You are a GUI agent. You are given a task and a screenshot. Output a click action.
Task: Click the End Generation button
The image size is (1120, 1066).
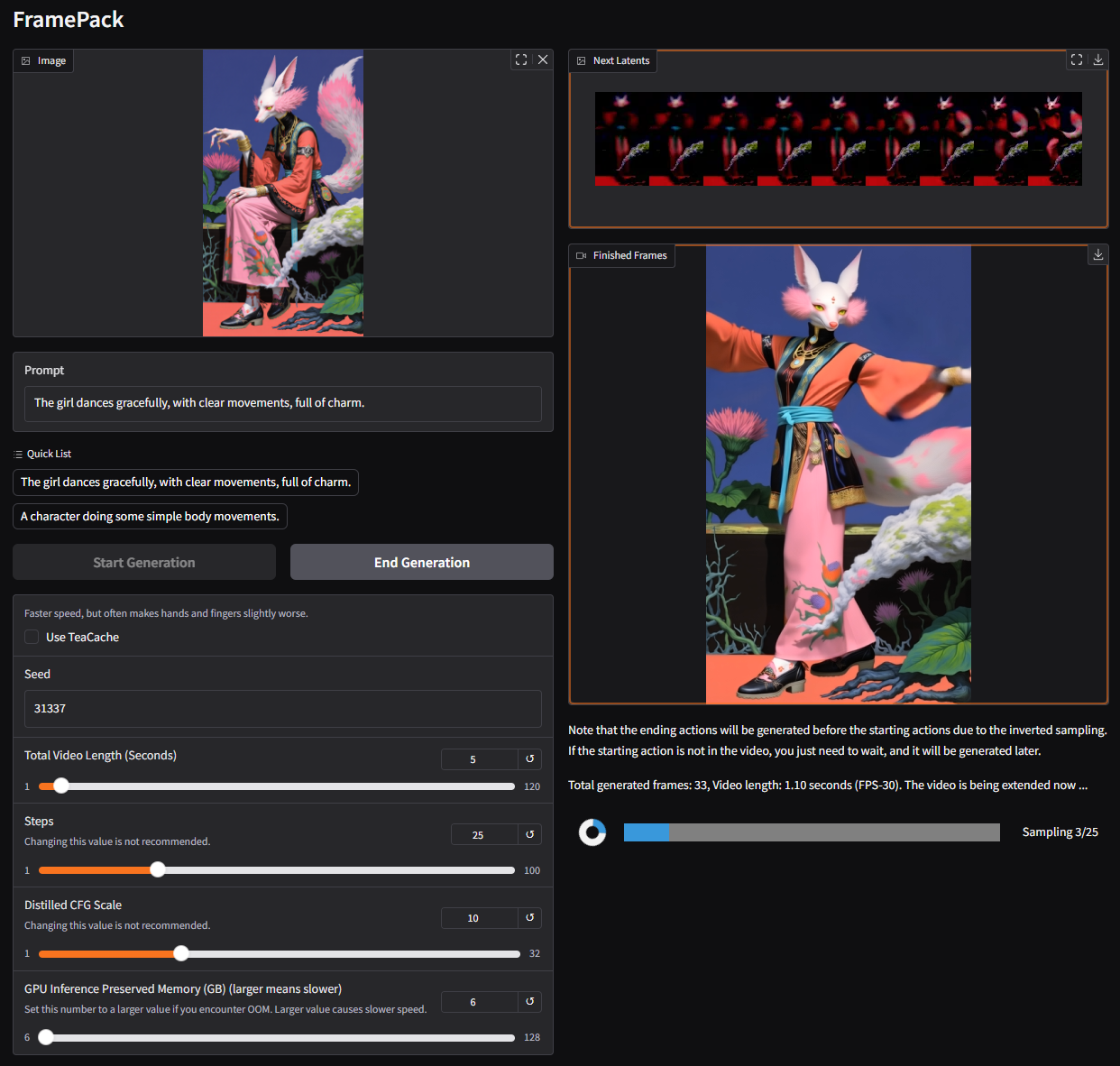422,562
